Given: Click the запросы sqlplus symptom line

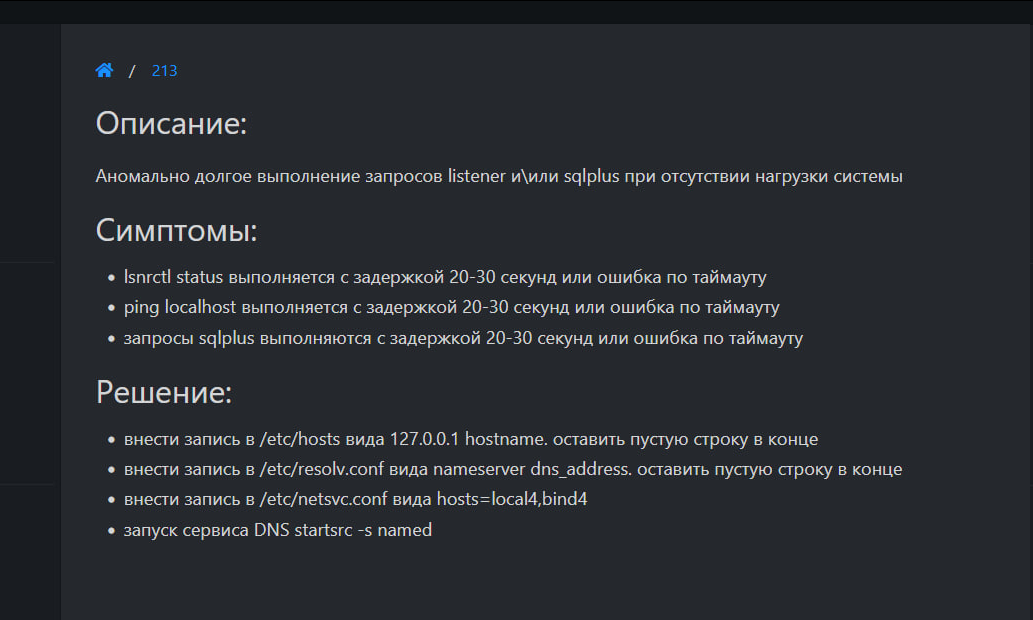Looking at the screenshot, I should click(x=463, y=338).
